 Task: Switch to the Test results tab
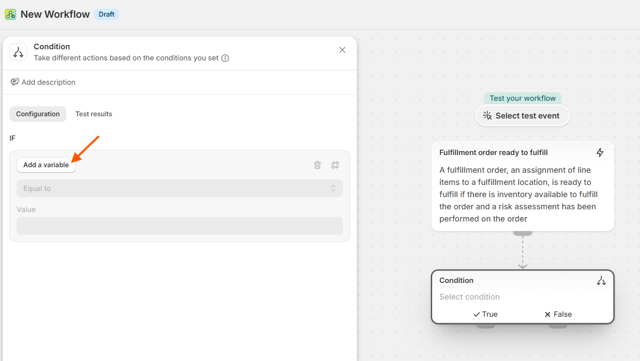pyautogui.click(x=93, y=114)
